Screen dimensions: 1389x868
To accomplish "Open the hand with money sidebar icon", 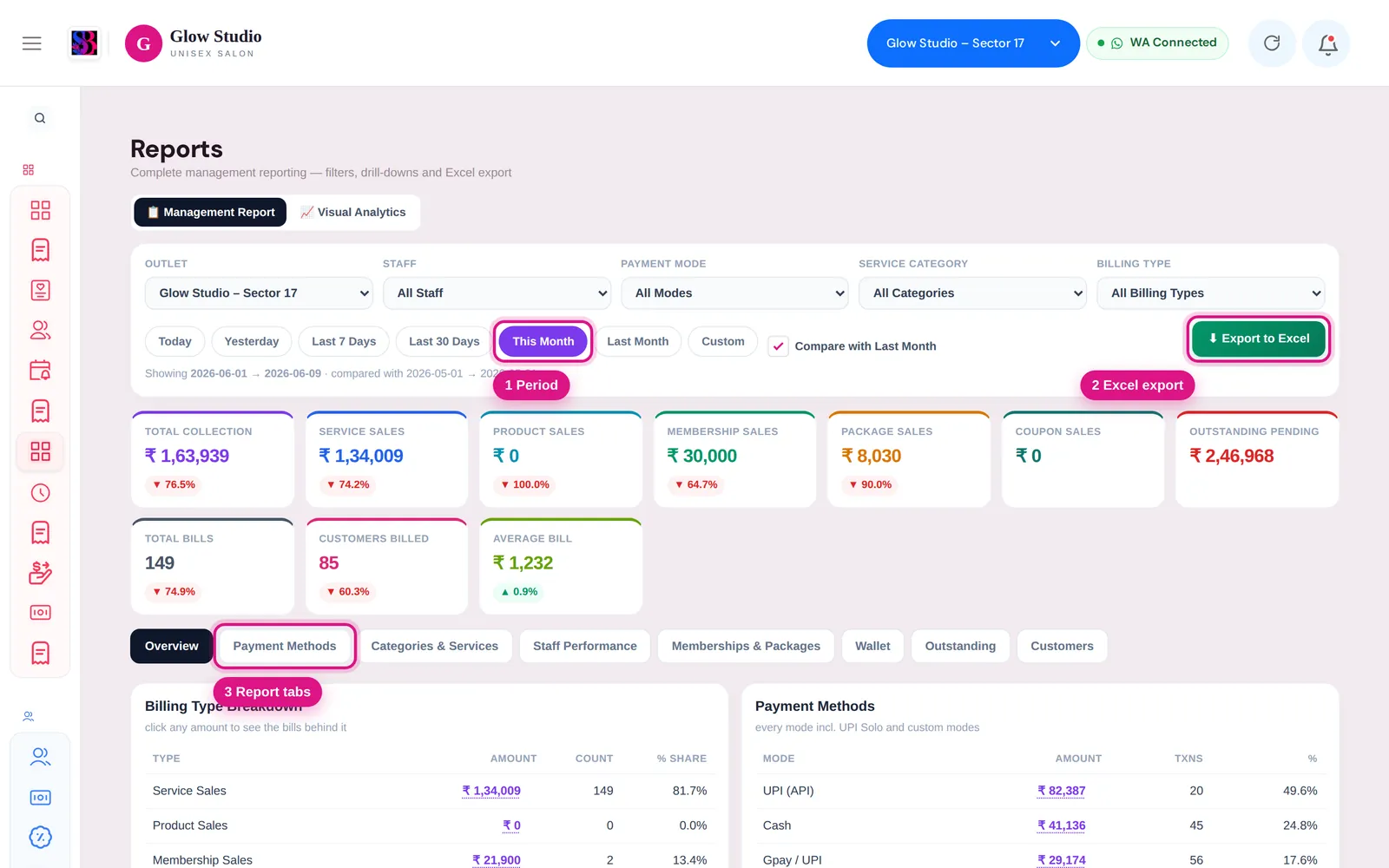I will click(x=40, y=573).
